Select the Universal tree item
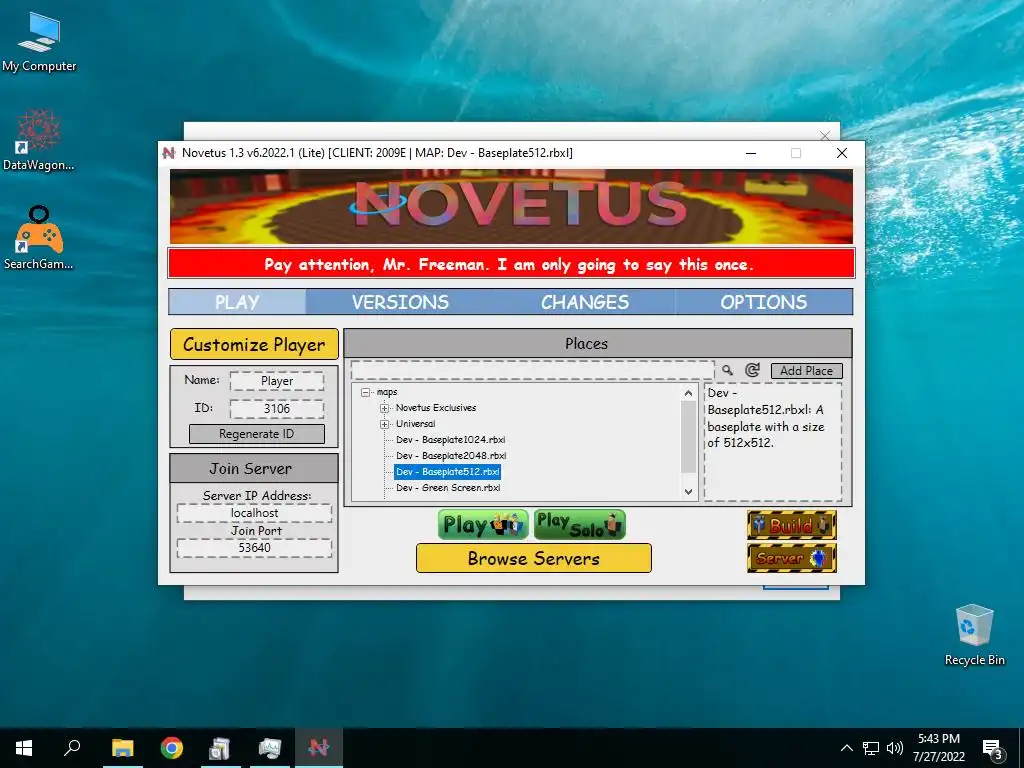Image resolution: width=1024 pixels, height=768 pixels. pyautogui.click(x=415, y=424)
